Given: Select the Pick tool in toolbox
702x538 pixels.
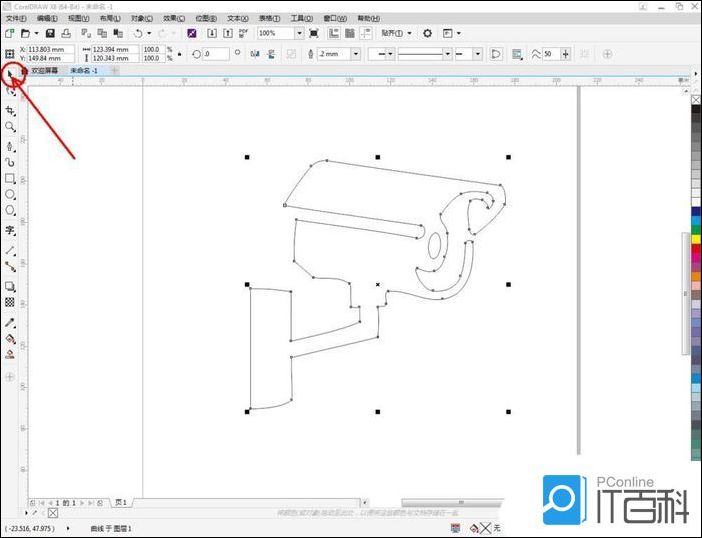Looking at the screenshot, I should [10, 75].
